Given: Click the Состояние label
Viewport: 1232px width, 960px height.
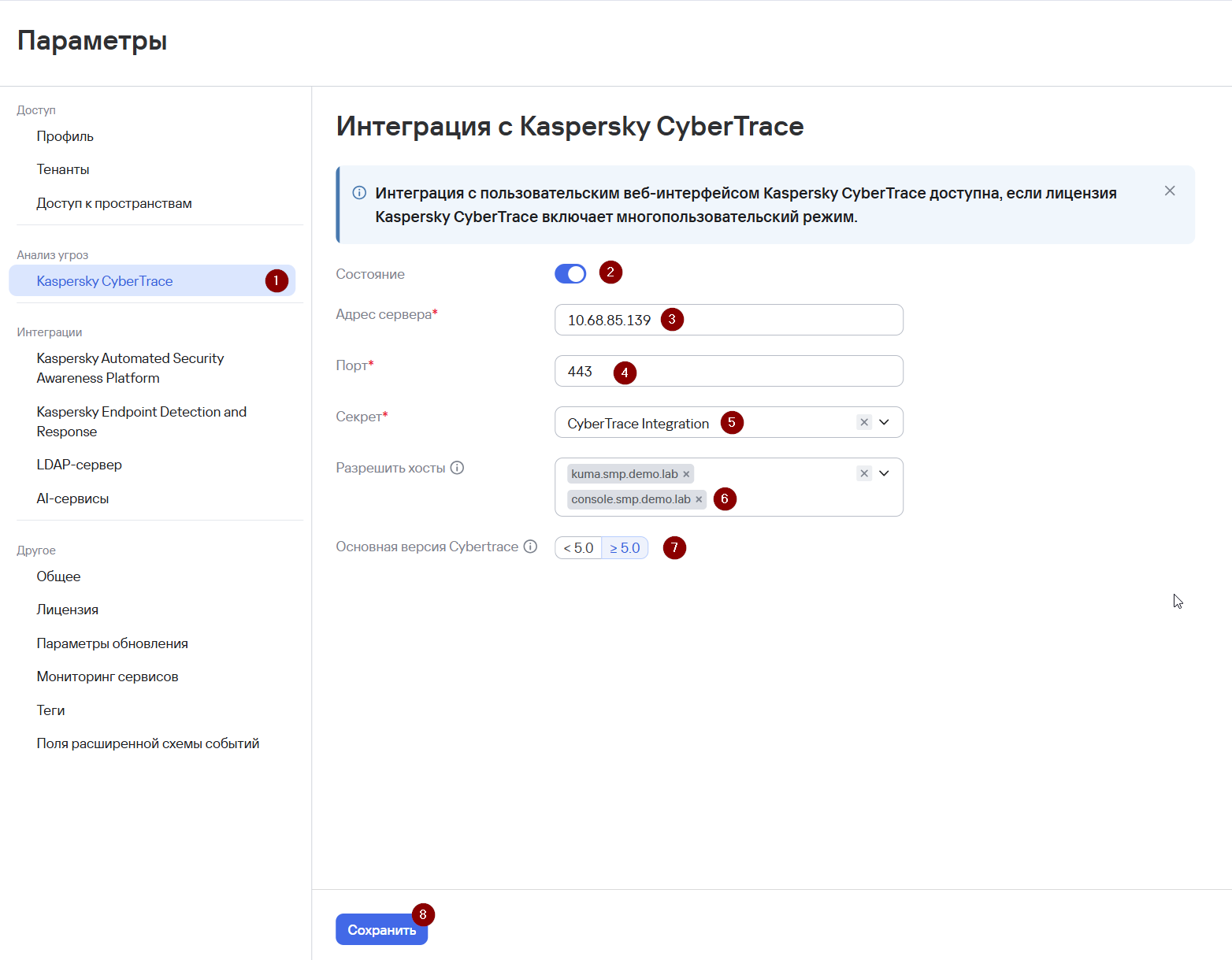Looking at the screenshot, I should click(x=370, y=274).
